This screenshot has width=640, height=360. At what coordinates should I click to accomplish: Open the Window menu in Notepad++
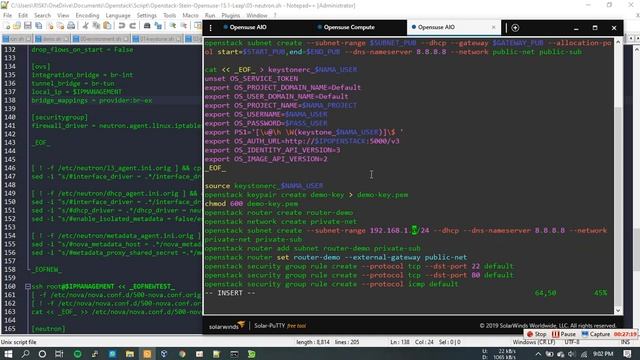[x=257, y=16]
